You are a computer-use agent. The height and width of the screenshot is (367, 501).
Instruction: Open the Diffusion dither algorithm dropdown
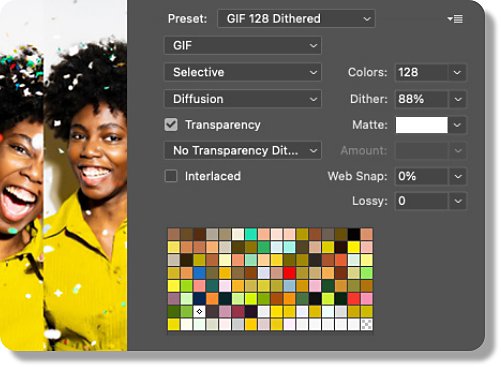tap(243, 99)
